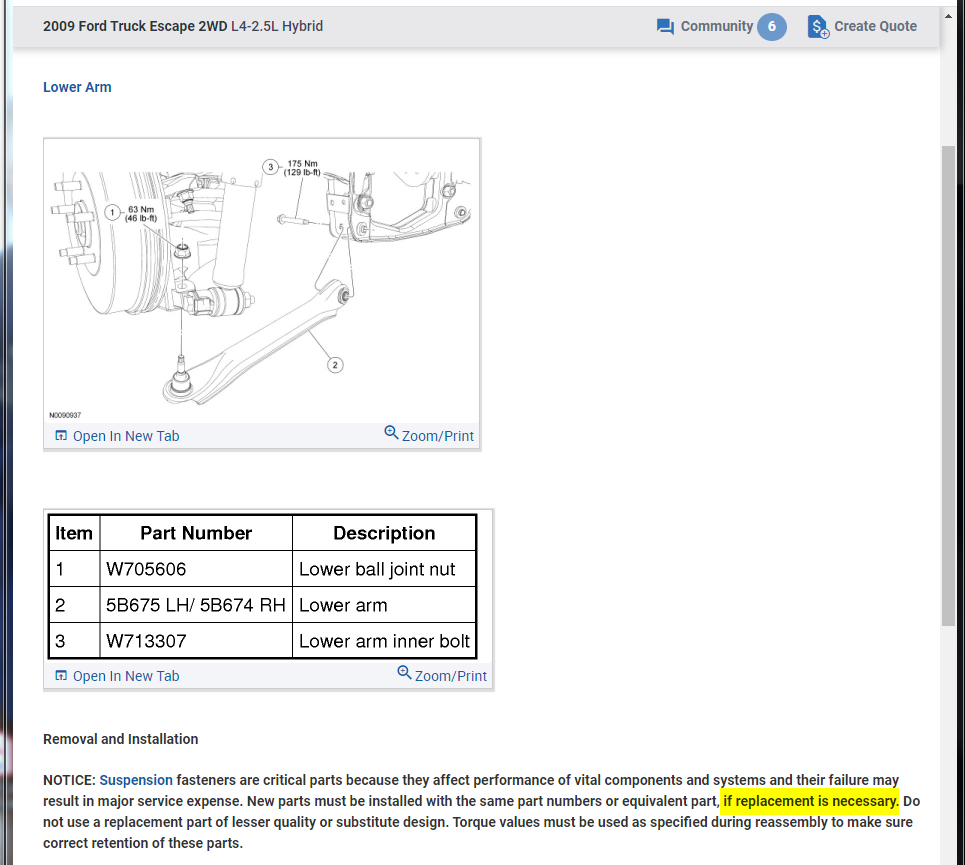Open the Community chat icon
The width and height of the screenshot is (965, 865).
(665, 26)
